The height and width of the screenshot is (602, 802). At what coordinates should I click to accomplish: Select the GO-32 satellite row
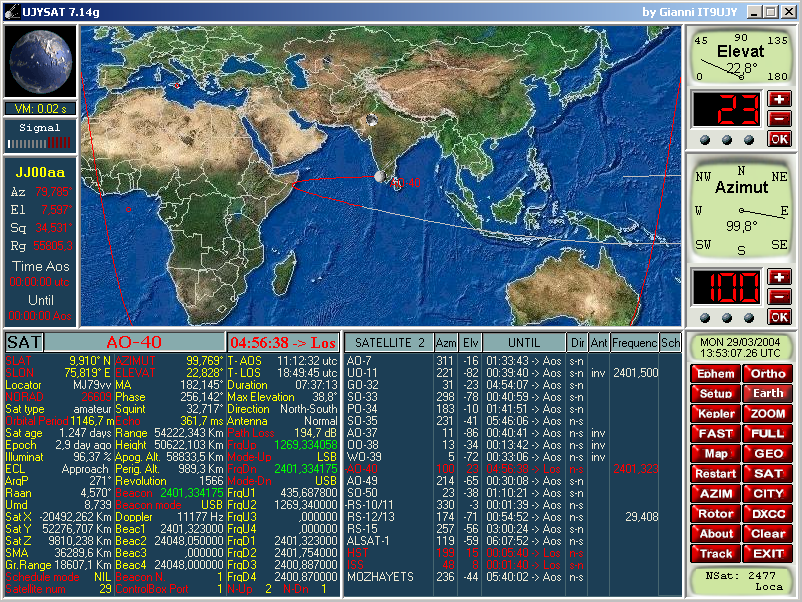coord(513,385)
